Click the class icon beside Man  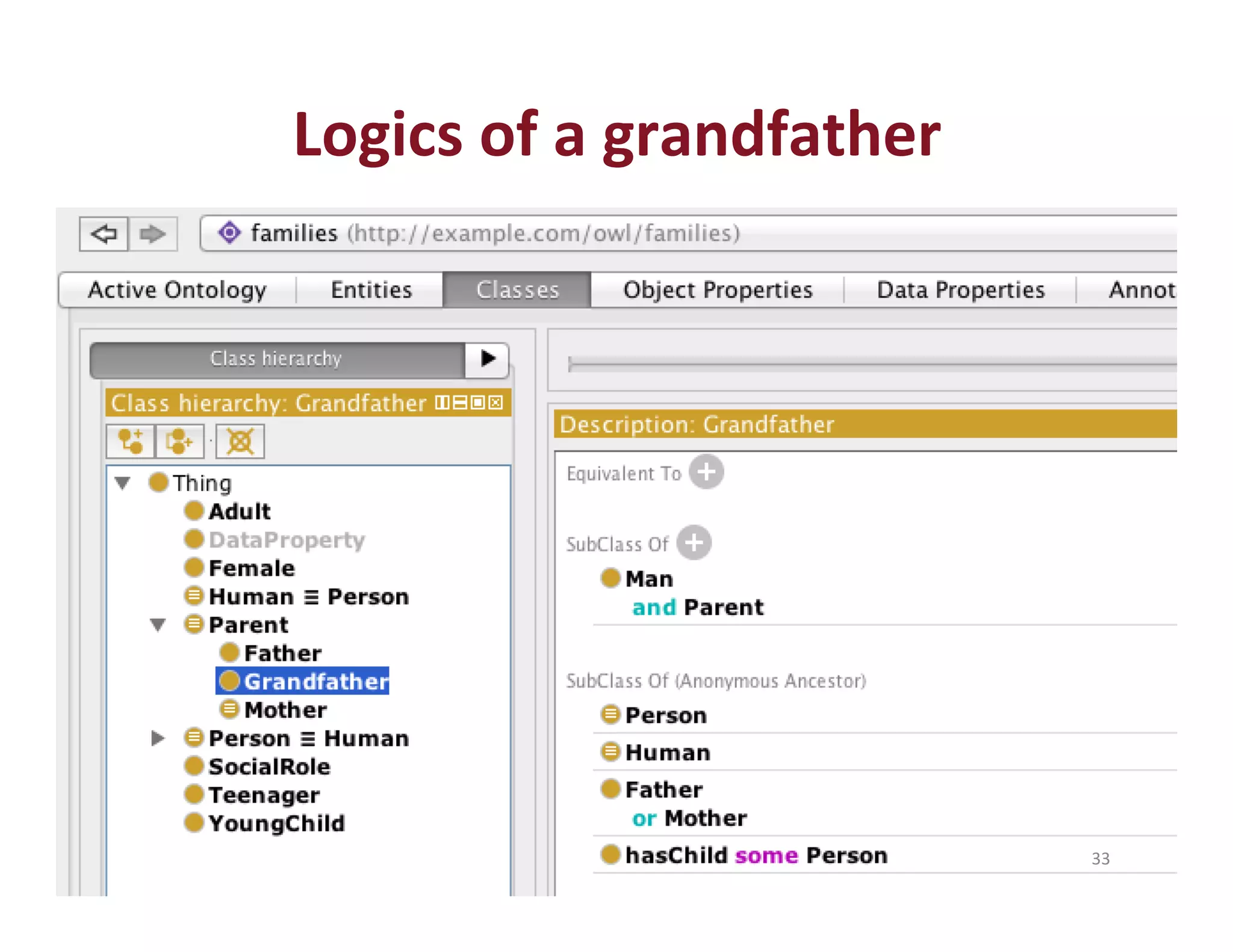pyautogui.click(x=610, y=578)
